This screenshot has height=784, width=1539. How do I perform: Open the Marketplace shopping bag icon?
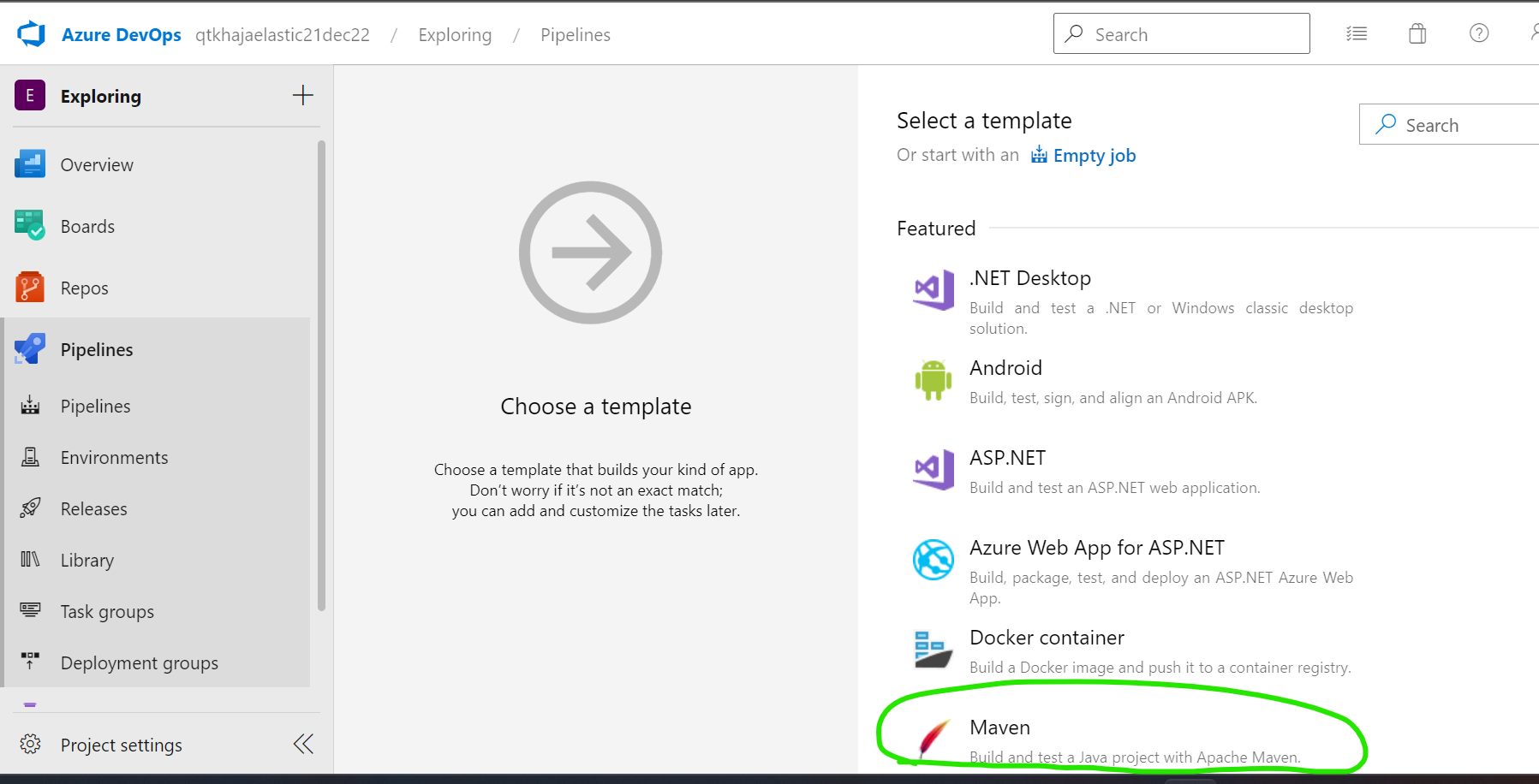coord(1417,34)
